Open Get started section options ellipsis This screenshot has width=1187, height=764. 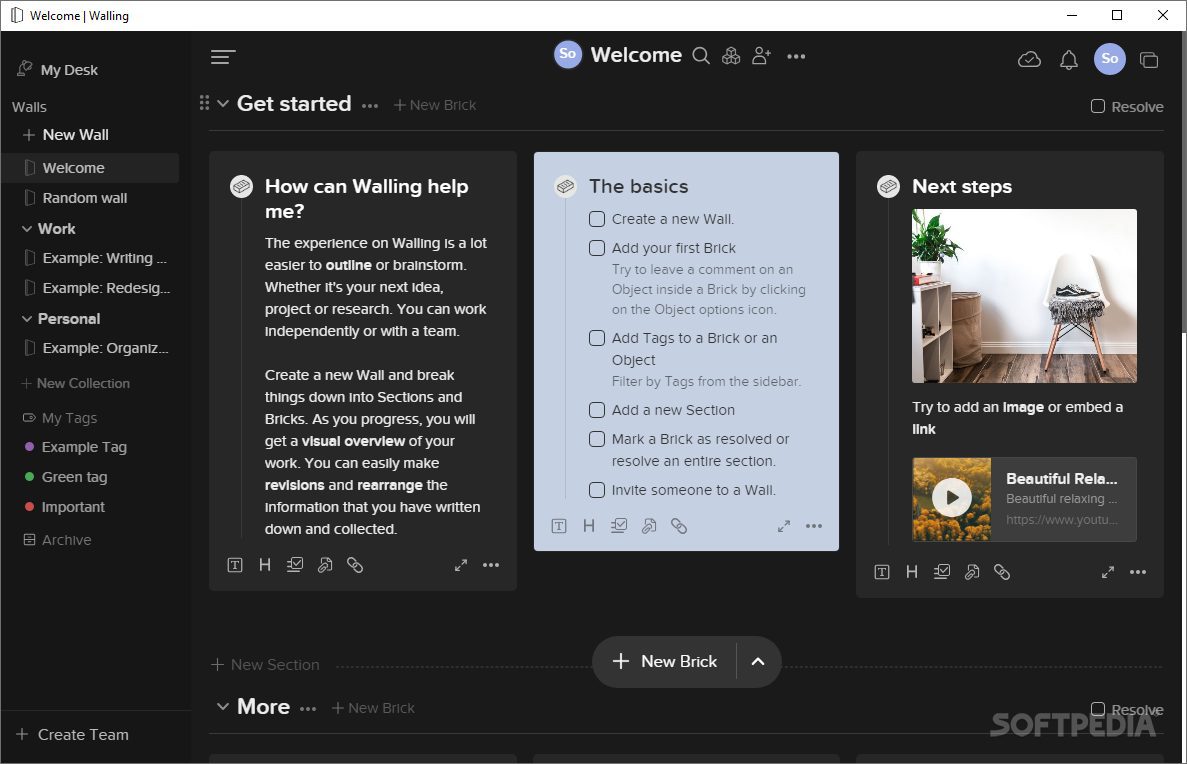pos(369,106)
